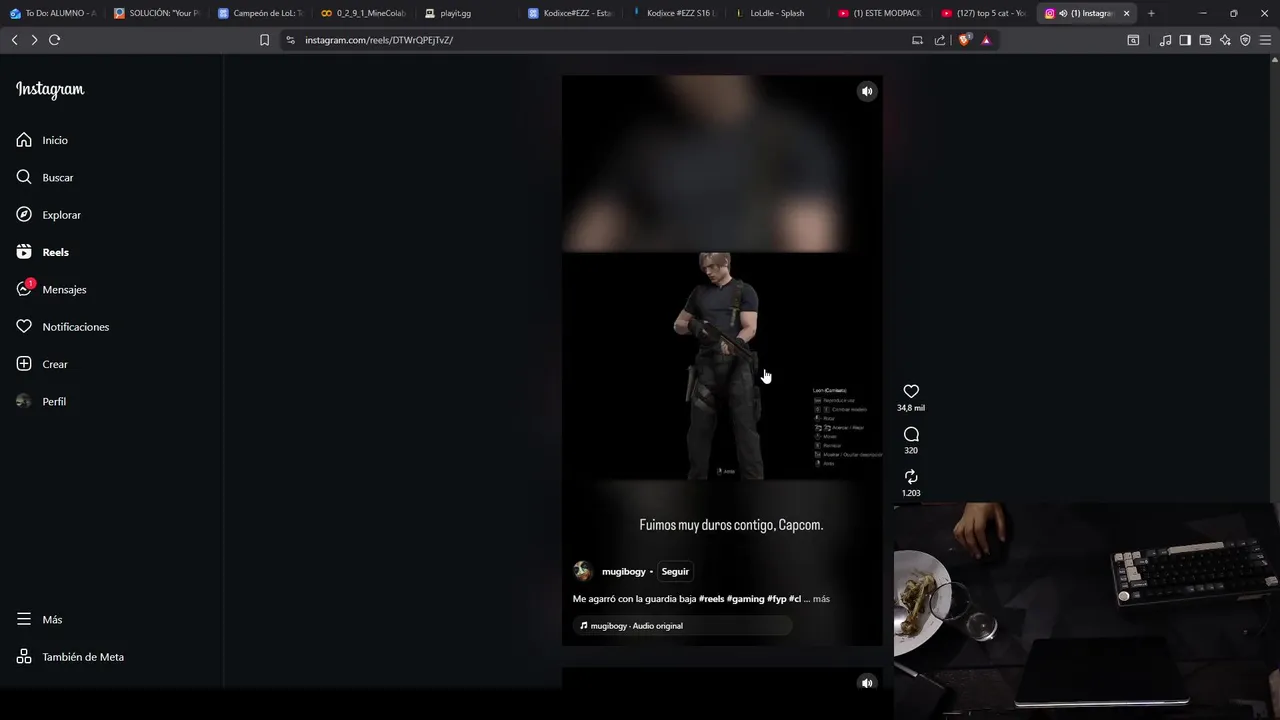The image size is (1280, 720).
Task: Click the #fyp hashtag
Action: 777,599
